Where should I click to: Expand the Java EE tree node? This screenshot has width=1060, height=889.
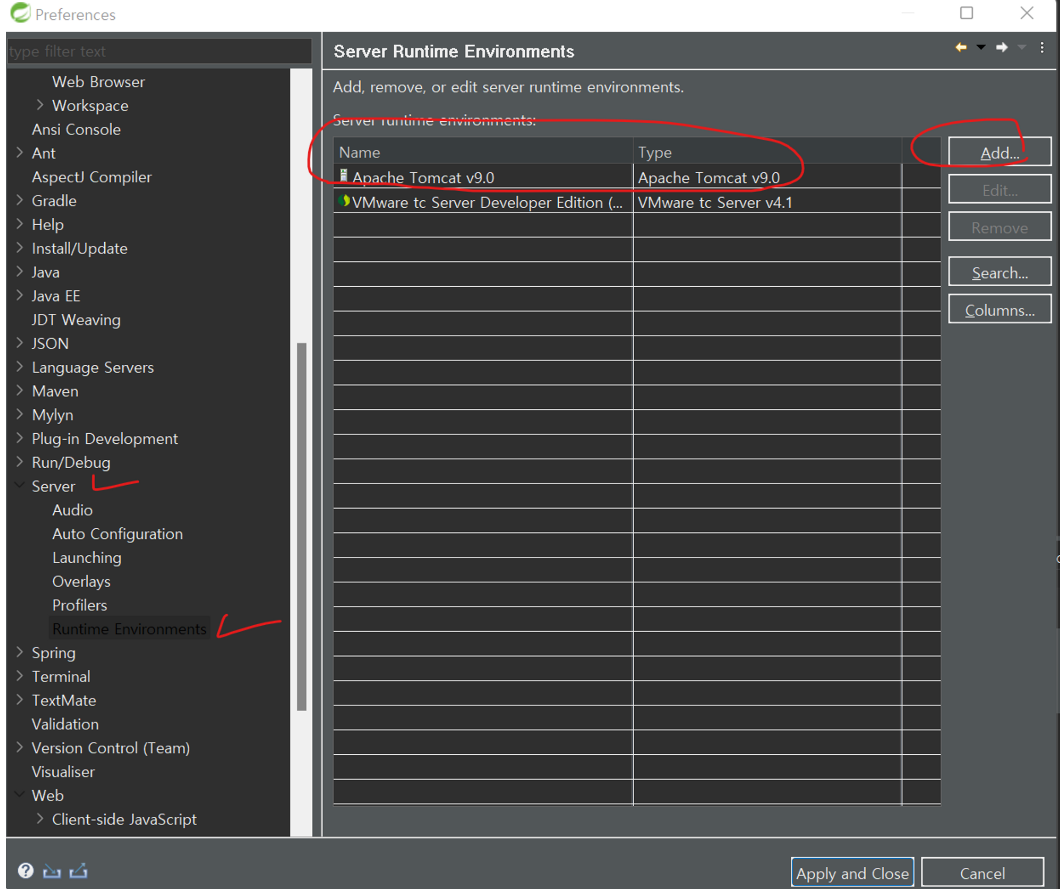click(x=20, y=295)
